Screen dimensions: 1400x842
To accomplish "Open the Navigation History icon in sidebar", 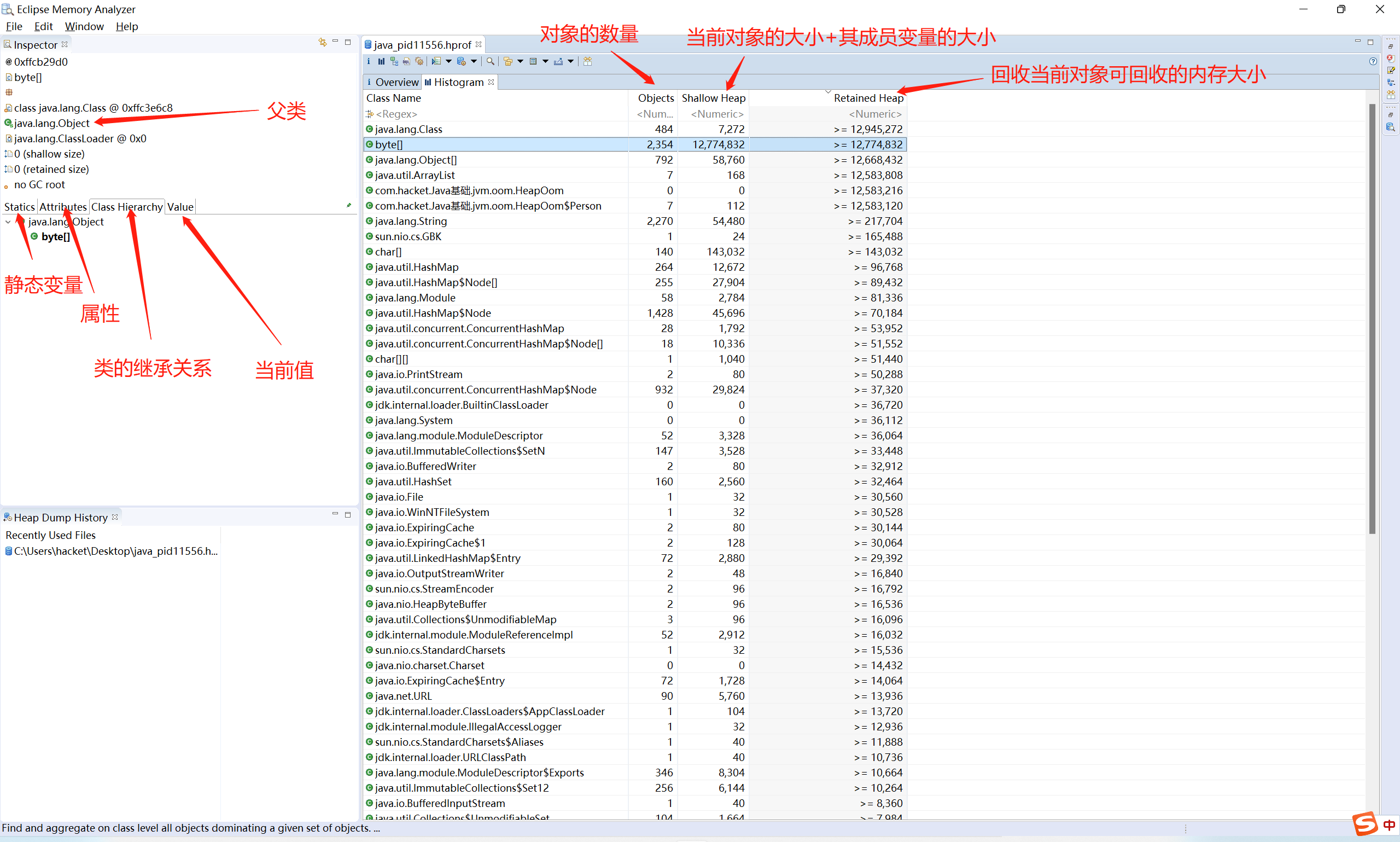I will 1390,82.
